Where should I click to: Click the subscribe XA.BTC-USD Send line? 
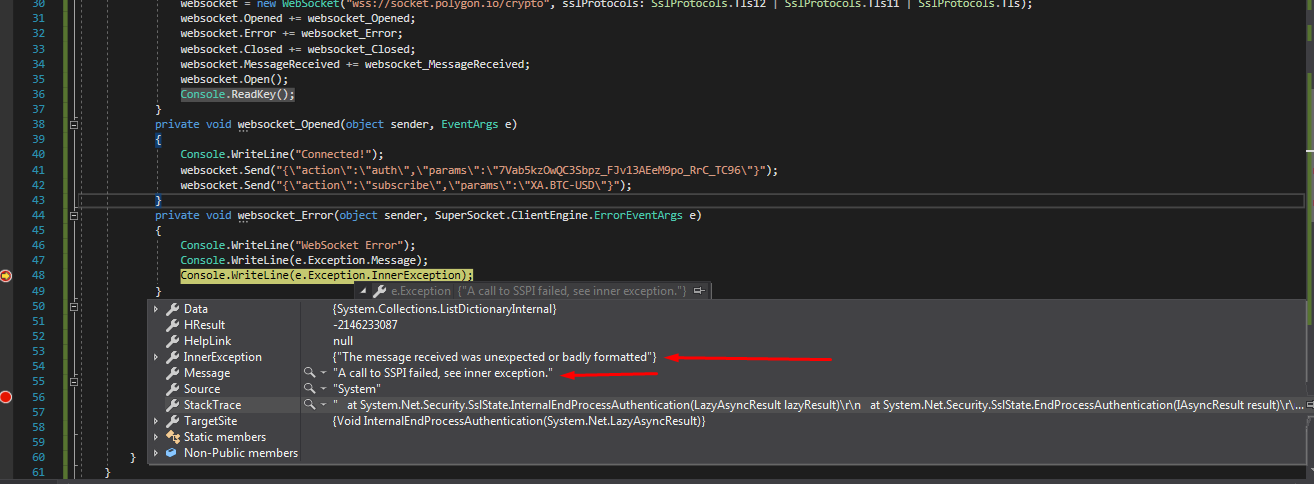(x=406, y=185)
